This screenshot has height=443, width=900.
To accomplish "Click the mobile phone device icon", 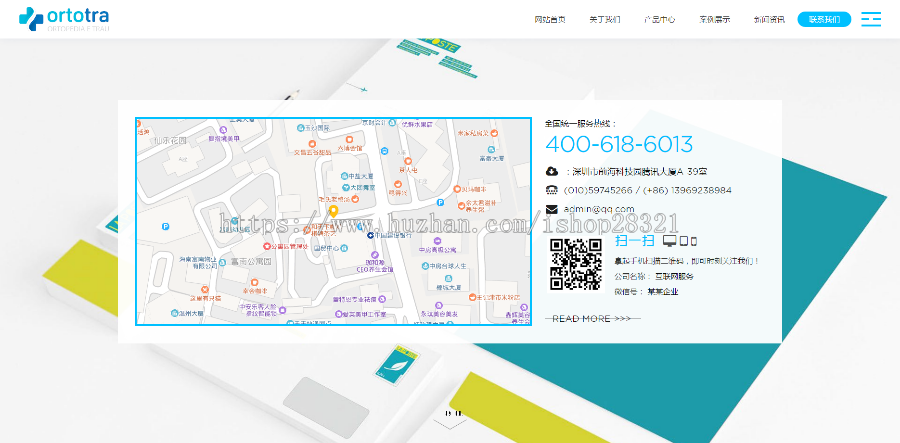I will [x=693, y=241].
